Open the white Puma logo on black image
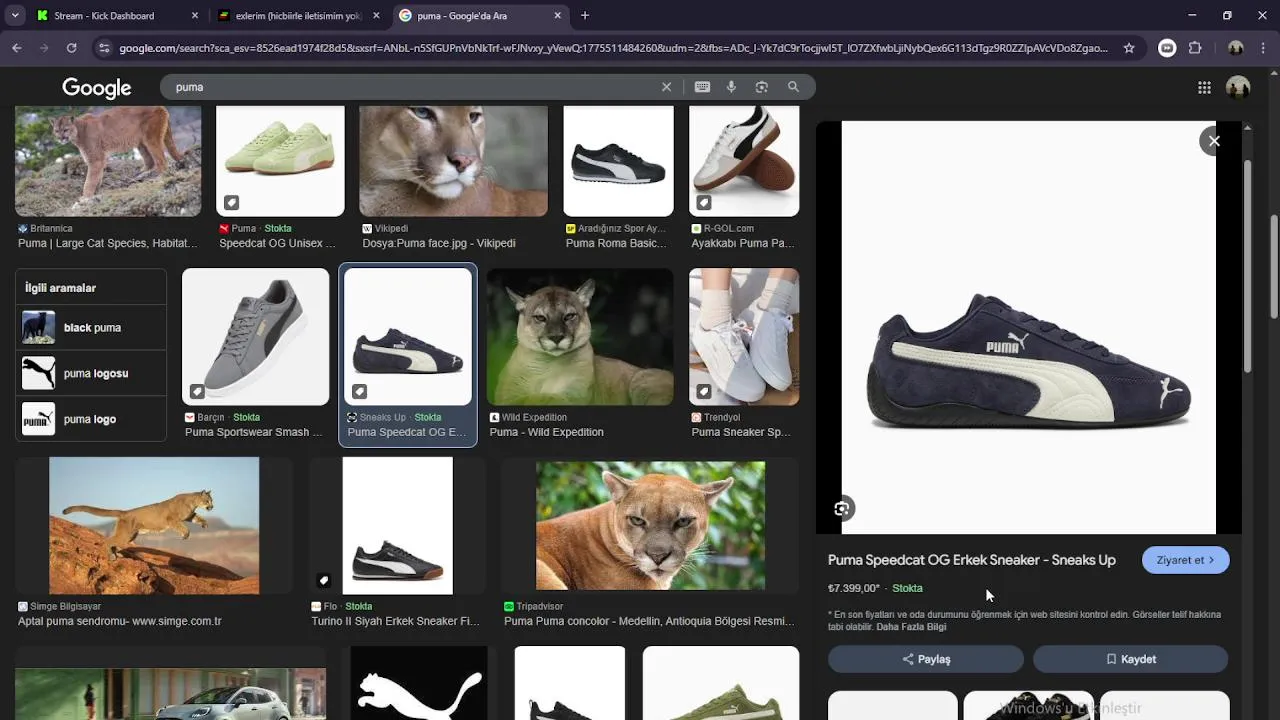This screenshot has height=720, width=1280. [x=419, y=684]
